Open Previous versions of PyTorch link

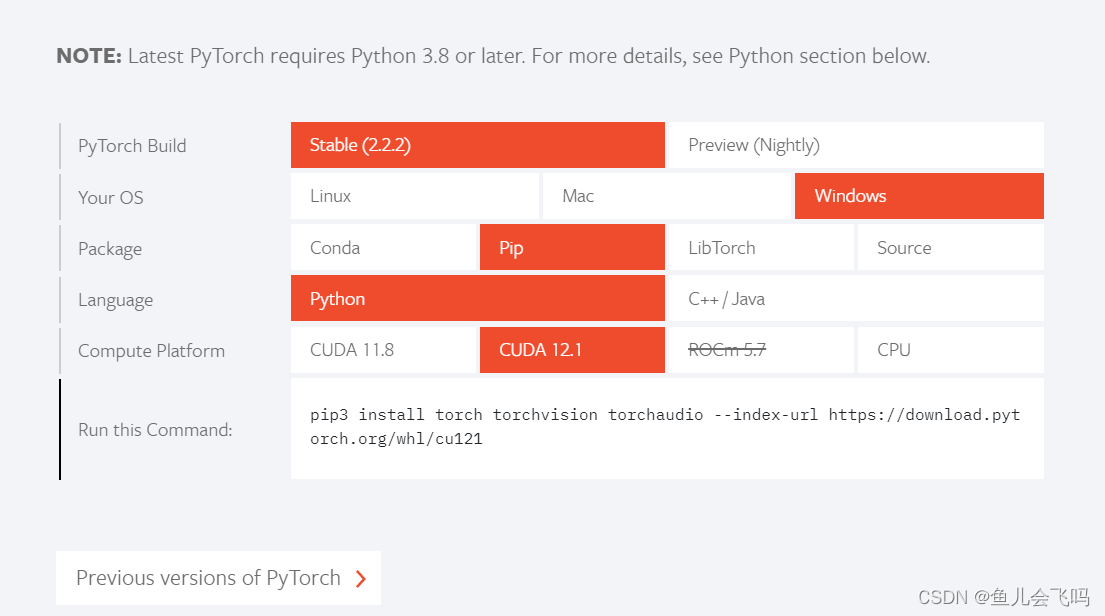point(208,578)
